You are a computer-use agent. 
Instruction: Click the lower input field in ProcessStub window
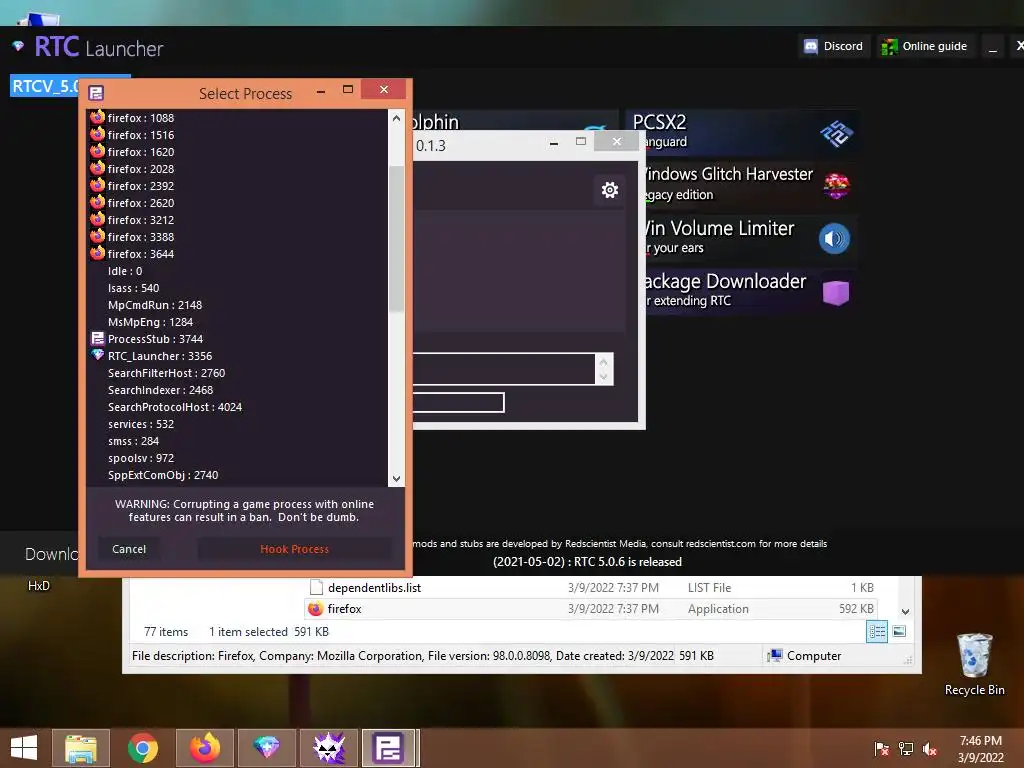pos(458,402)
